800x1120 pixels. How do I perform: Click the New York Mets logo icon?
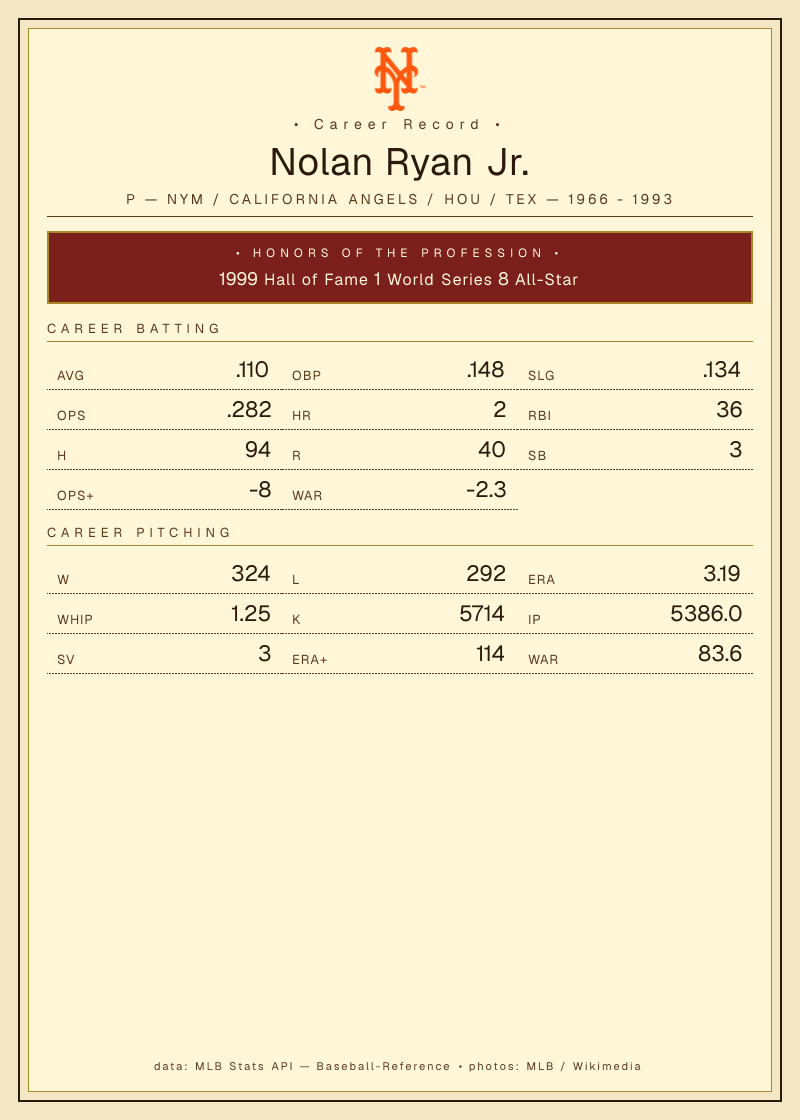399,79
